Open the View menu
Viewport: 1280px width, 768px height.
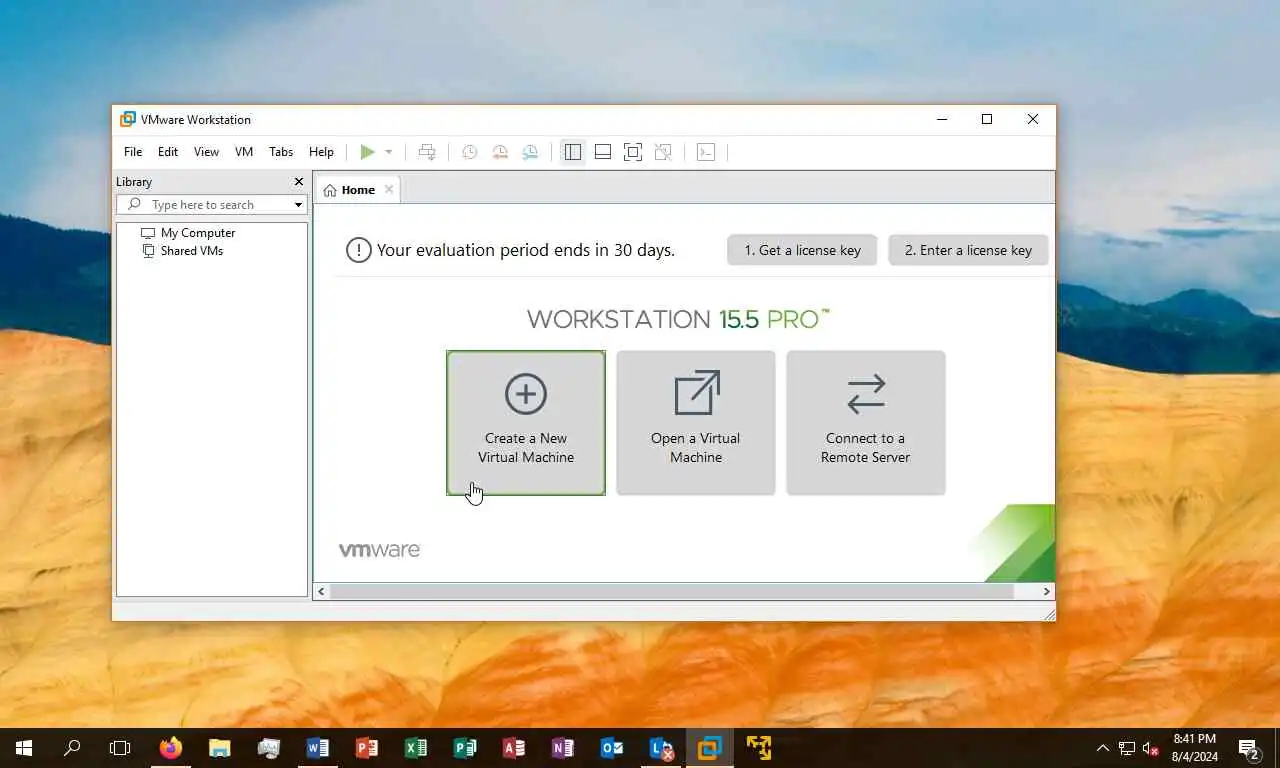(206, 152)
